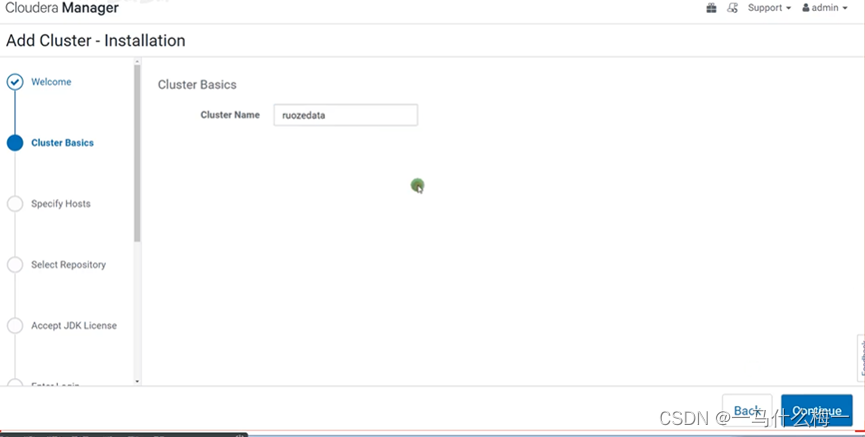Click the Cluster Basics heading

[x=197, y=84]
